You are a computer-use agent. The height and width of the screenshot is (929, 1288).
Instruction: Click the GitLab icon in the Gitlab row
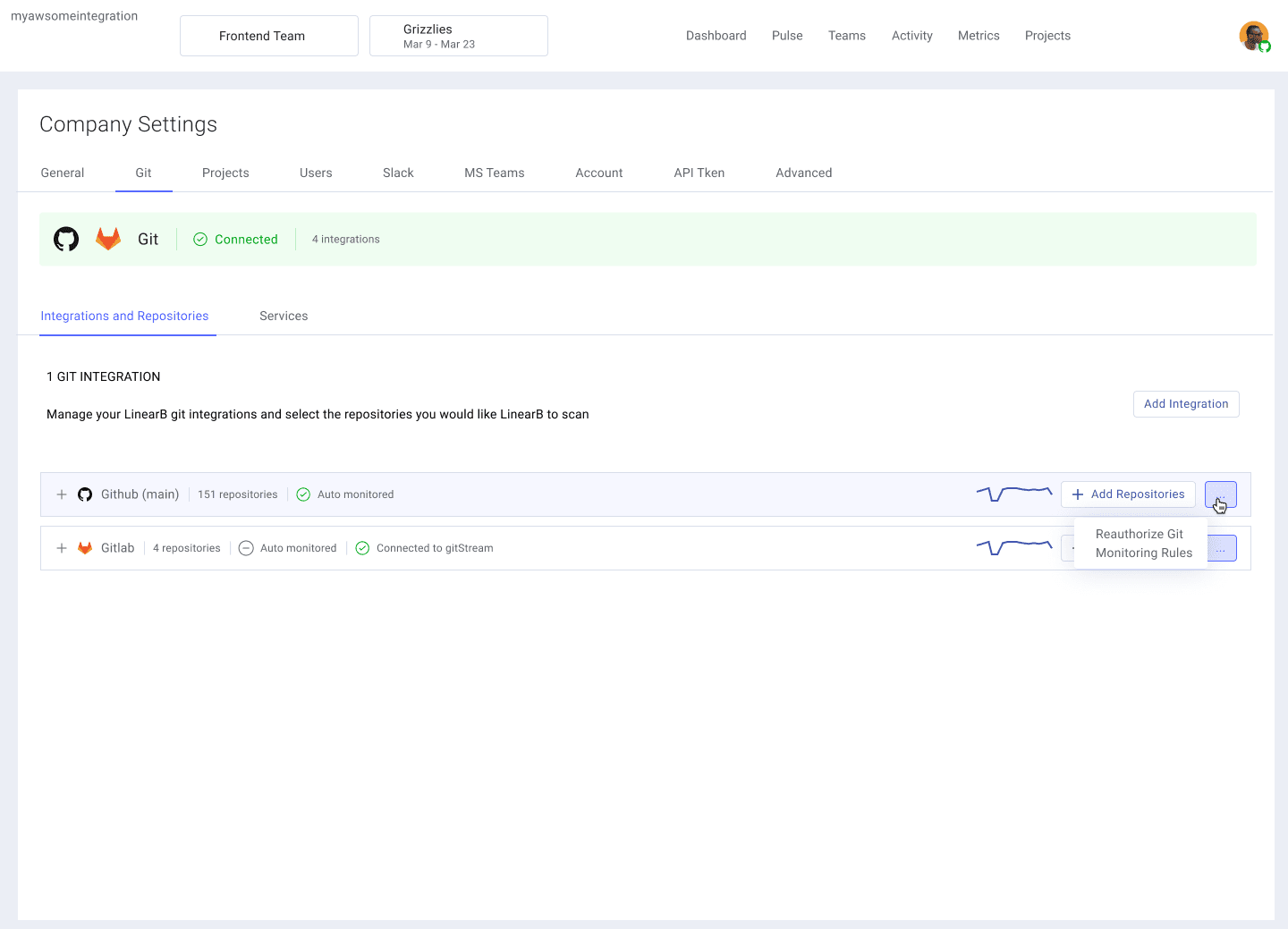click(85, 548)
